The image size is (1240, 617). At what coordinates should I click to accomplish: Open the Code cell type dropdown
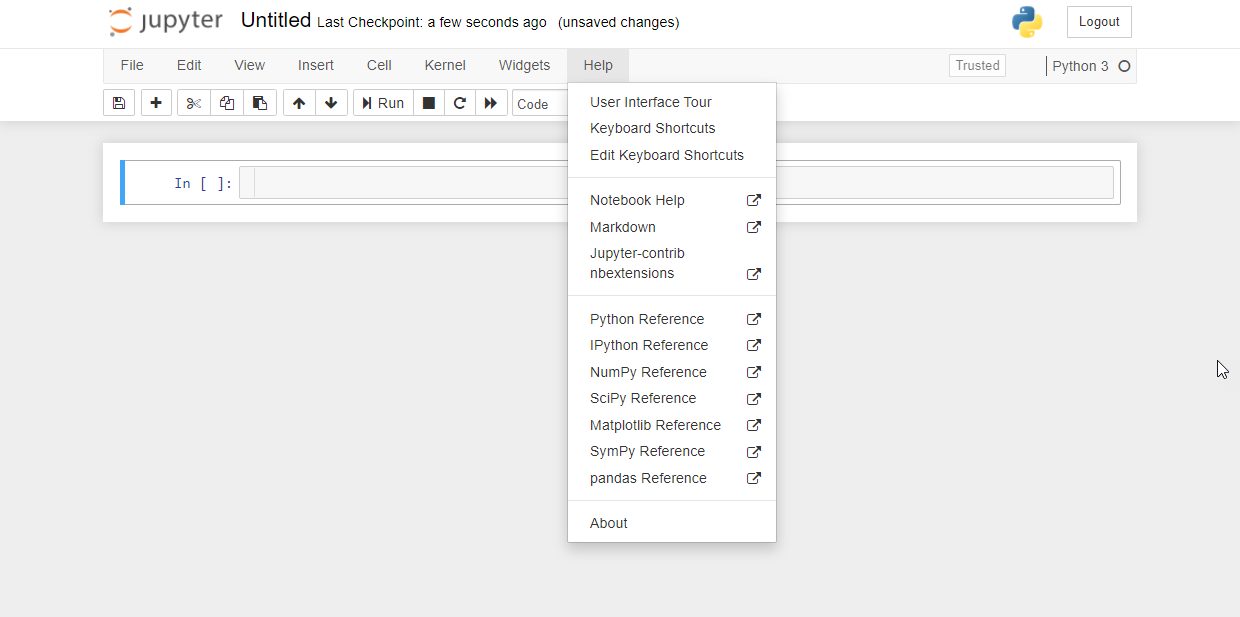coord(540,104)
